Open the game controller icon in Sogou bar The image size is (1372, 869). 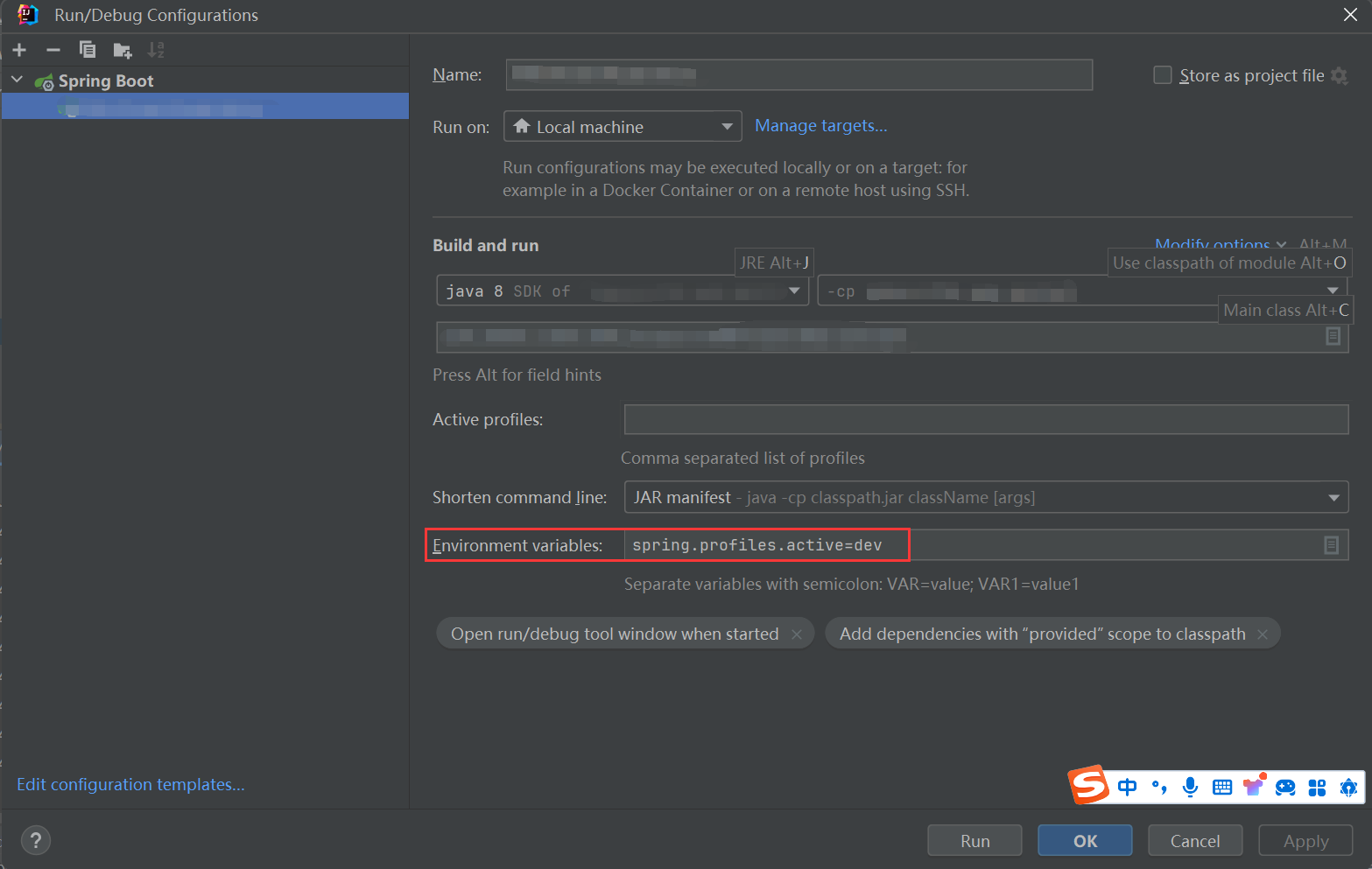(1285, 787)
